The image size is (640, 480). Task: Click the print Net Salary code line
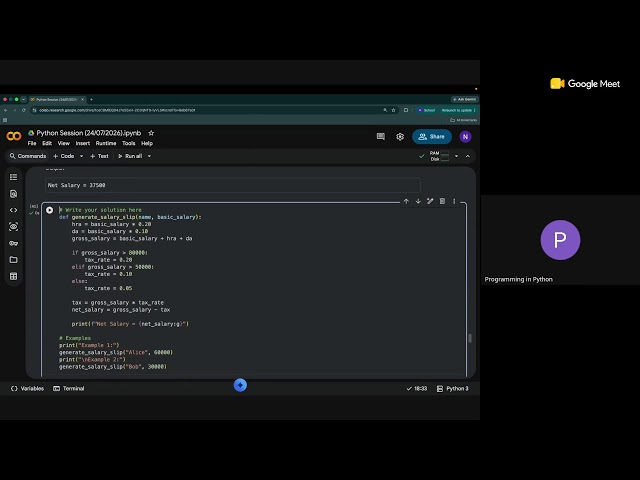[x=130, y=324]
